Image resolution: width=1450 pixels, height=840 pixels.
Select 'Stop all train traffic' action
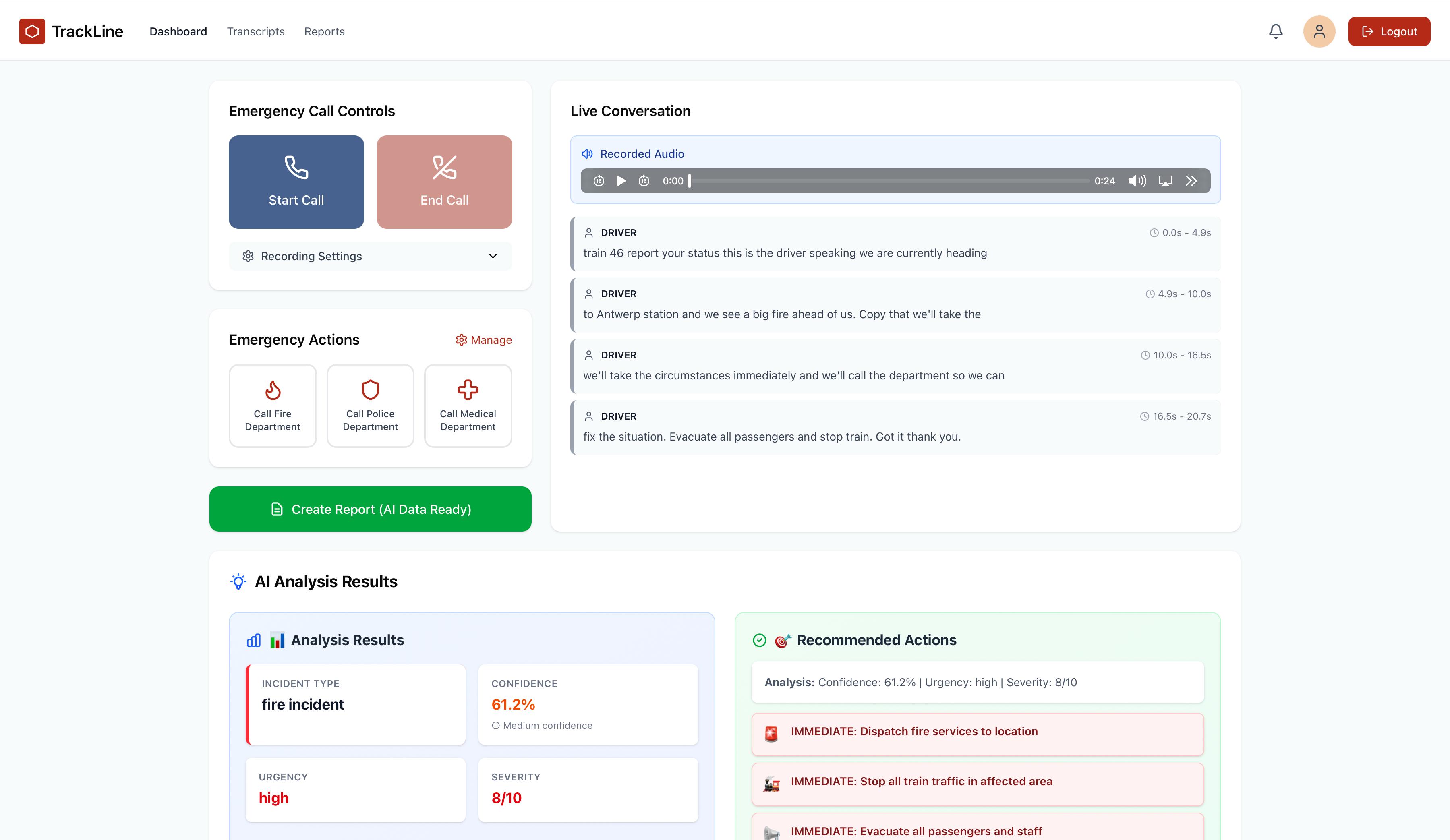(978, 784)
